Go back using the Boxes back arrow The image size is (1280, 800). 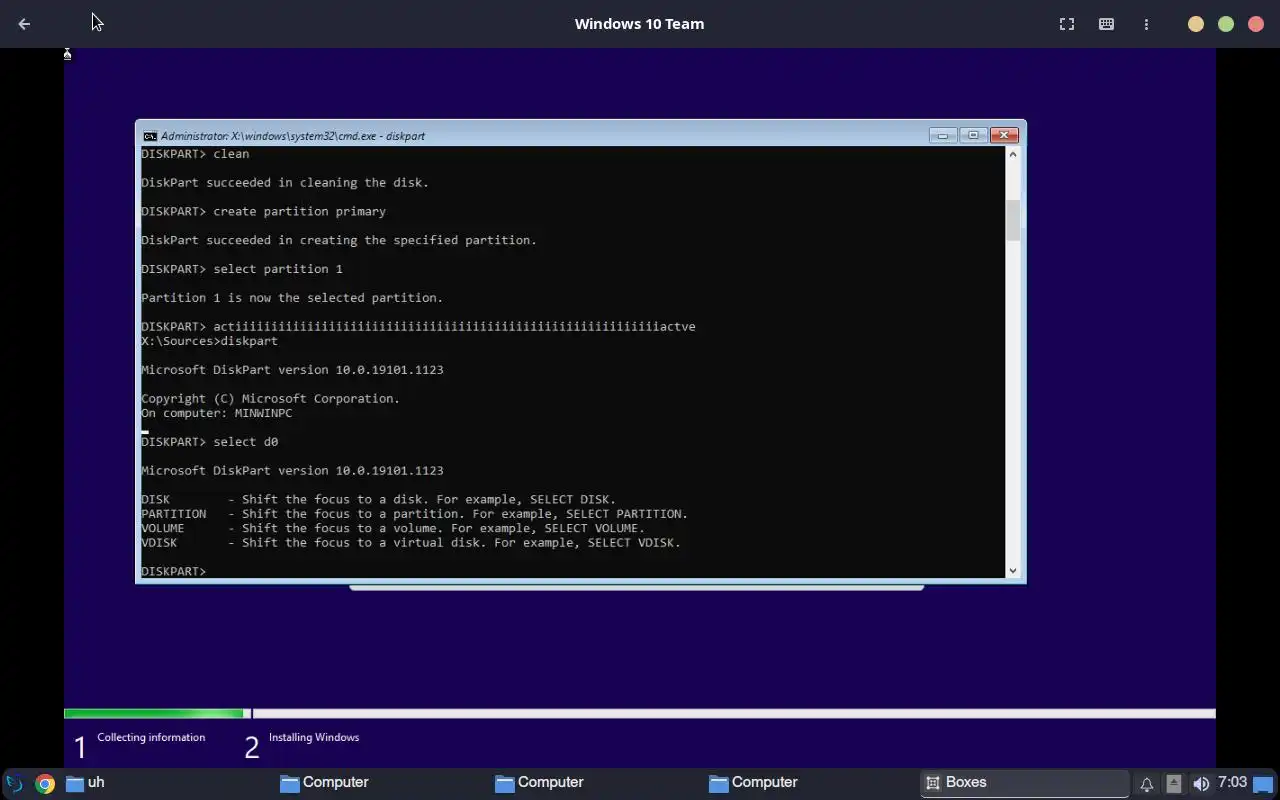tap(24, 24)
